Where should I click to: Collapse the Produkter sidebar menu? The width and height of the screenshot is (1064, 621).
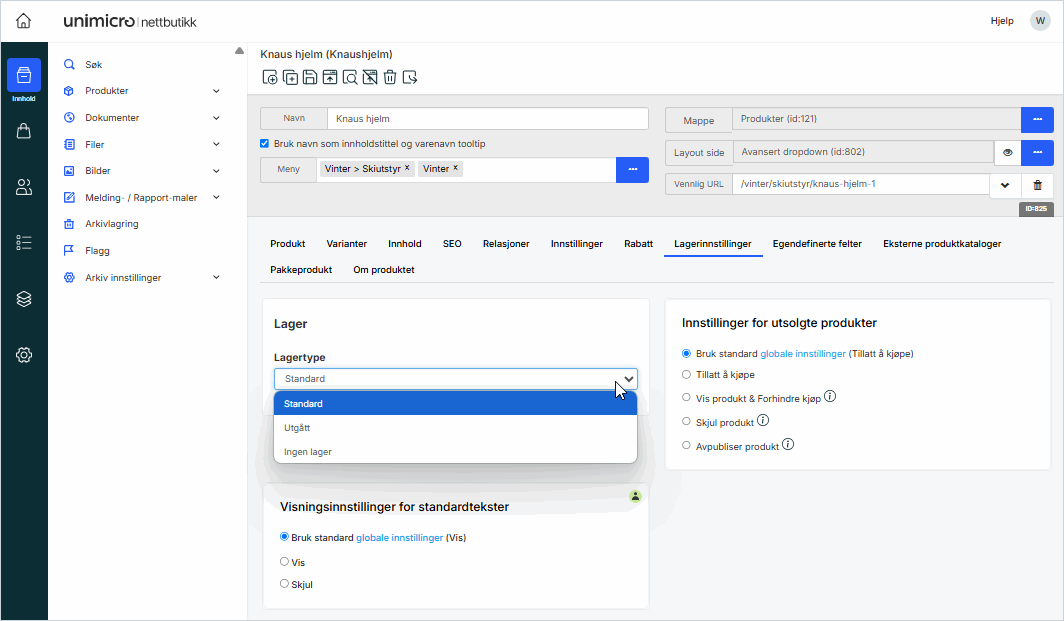(216, 90)
